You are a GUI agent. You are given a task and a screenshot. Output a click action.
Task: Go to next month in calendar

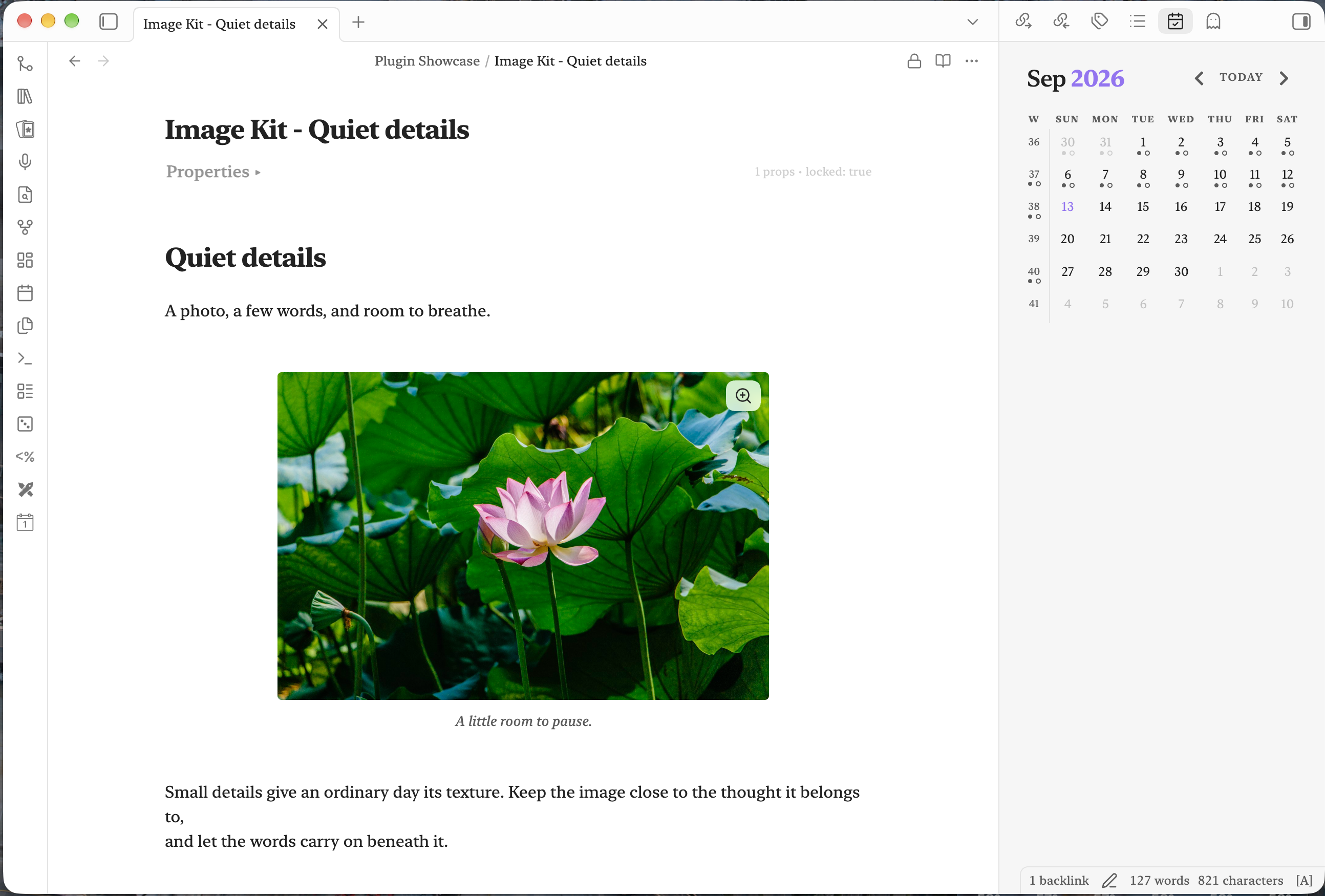(1284, 78)
